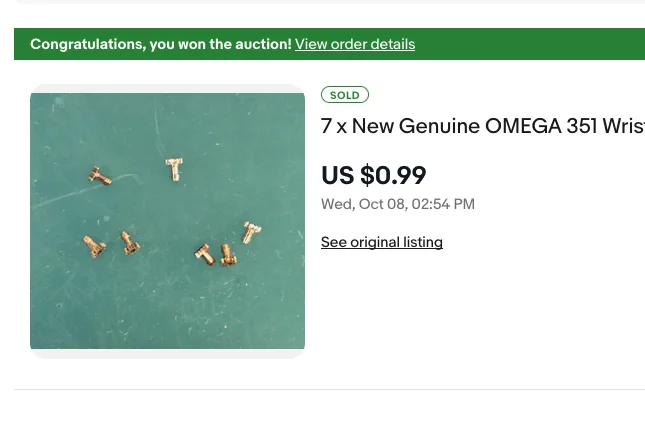Click the leftmost screw in product image
The width and height of the screenshot is (645, 442).
point(94,245)
